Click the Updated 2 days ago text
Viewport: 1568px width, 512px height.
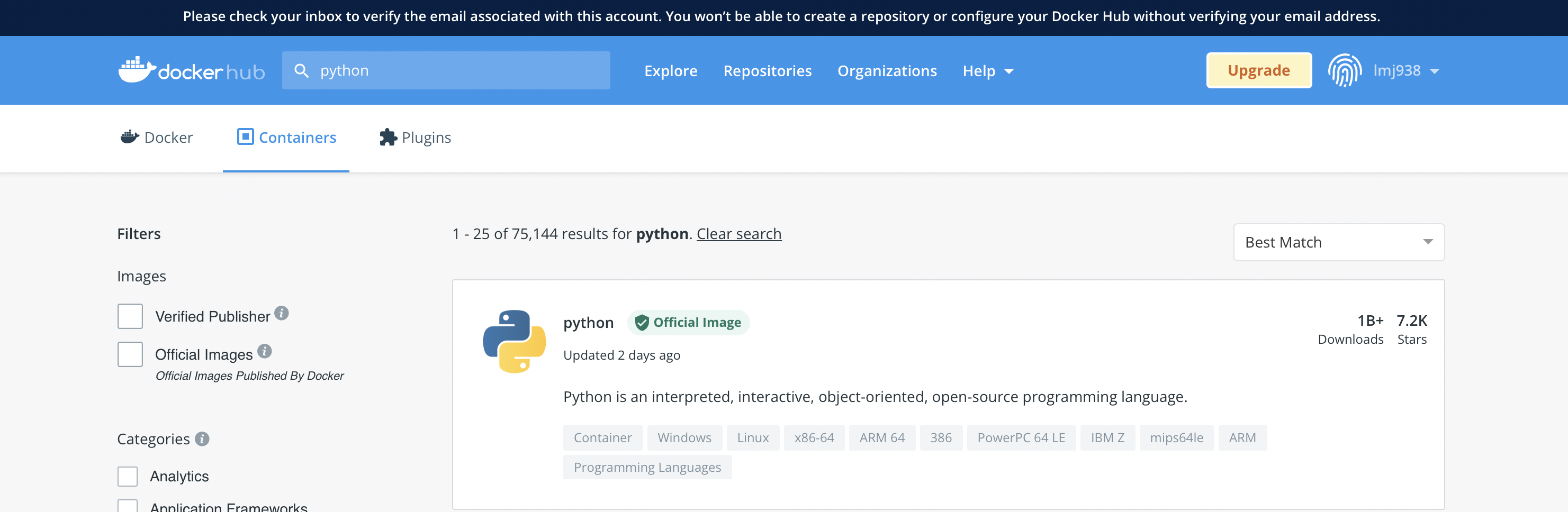(x=621, y=355)
